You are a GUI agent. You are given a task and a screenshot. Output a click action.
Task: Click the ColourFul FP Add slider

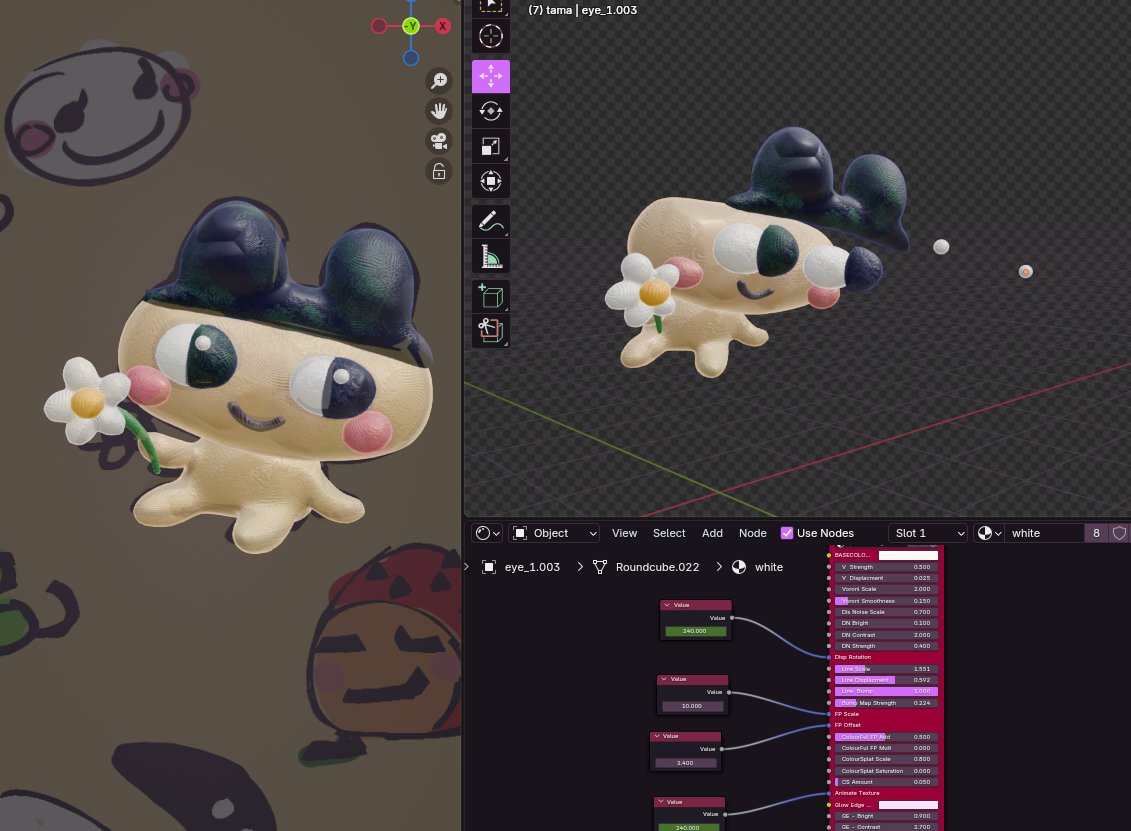coord(886,737)
